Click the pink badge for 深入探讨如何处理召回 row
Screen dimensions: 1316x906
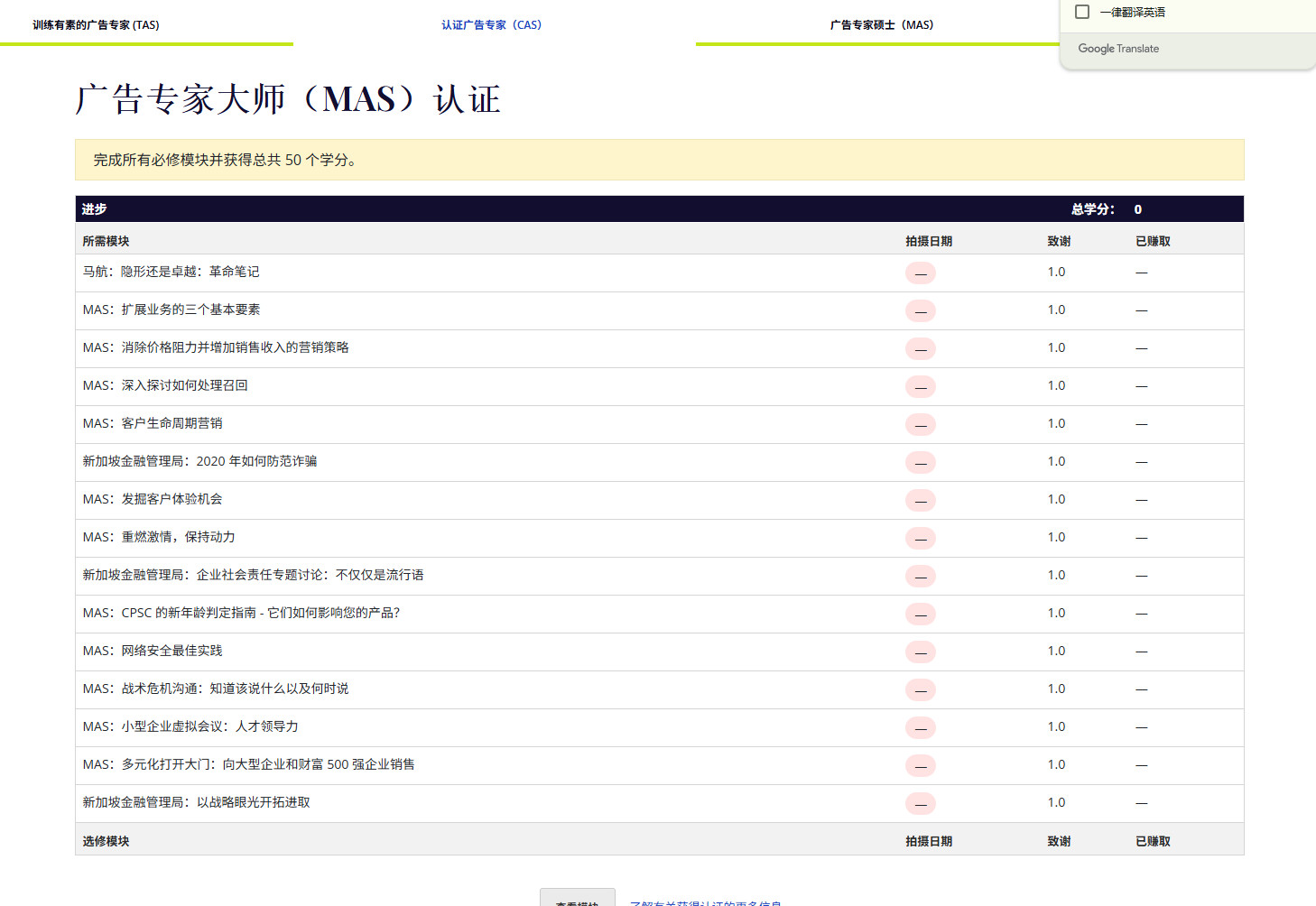coord(920,387)
